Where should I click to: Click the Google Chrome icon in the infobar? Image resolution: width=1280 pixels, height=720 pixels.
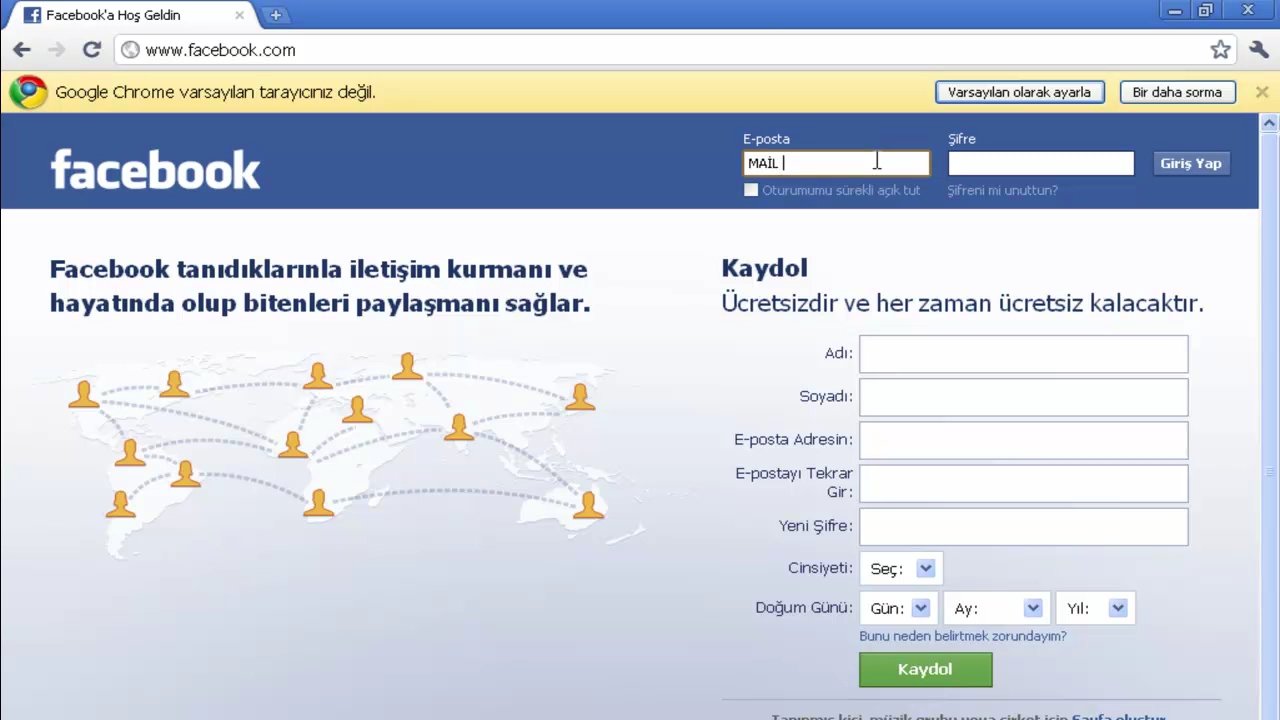coord(28,92)
